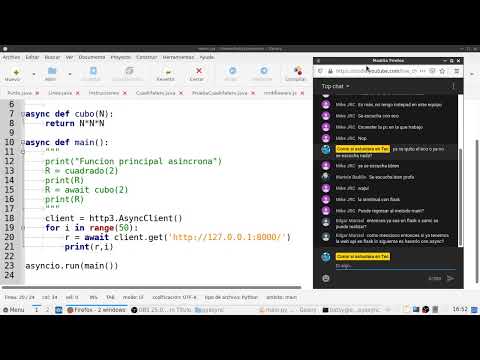Click the 'tipo de archivo: Python' status text
Image resolution: width=480 pixels, height=360 pixels.
tap(231, 297)
